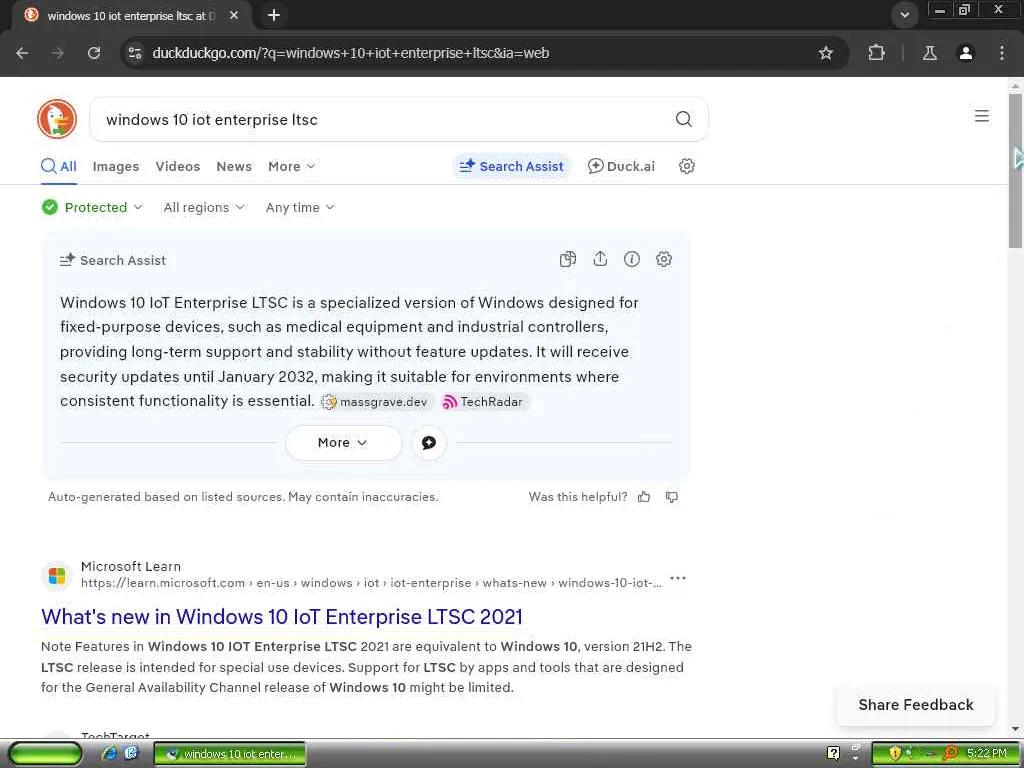The width and height of the screenshot is (1024, 768).
Task: Open What's new in Windows 10 IoT Enterprise LTSC 2021
Action: [x=281, y=616]
